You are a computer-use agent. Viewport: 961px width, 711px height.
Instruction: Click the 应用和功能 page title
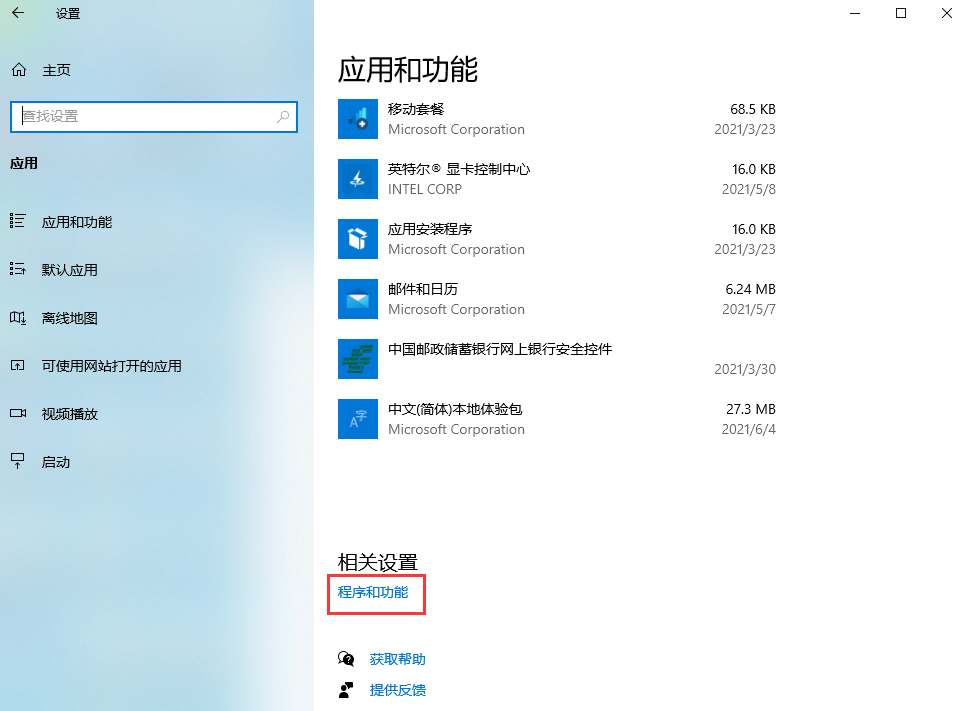408,69
